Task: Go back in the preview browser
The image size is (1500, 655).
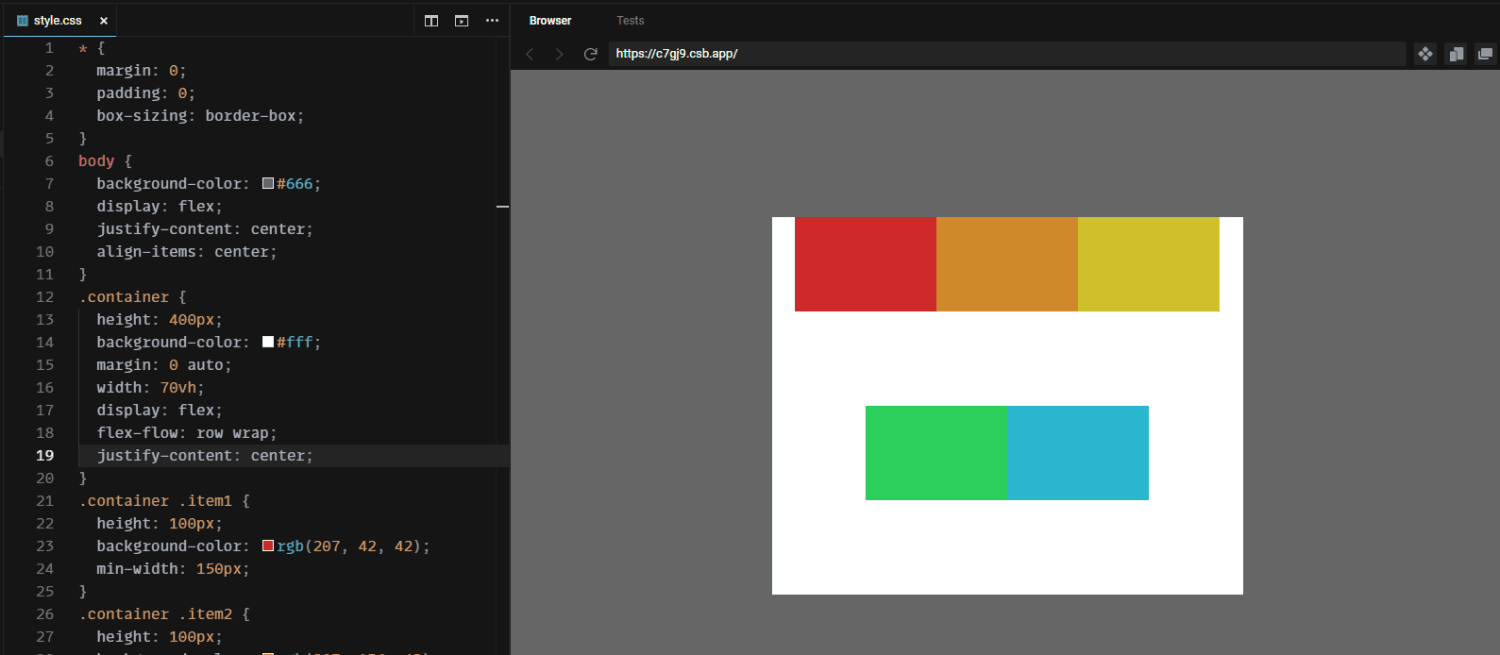Action: pos(530,54)
